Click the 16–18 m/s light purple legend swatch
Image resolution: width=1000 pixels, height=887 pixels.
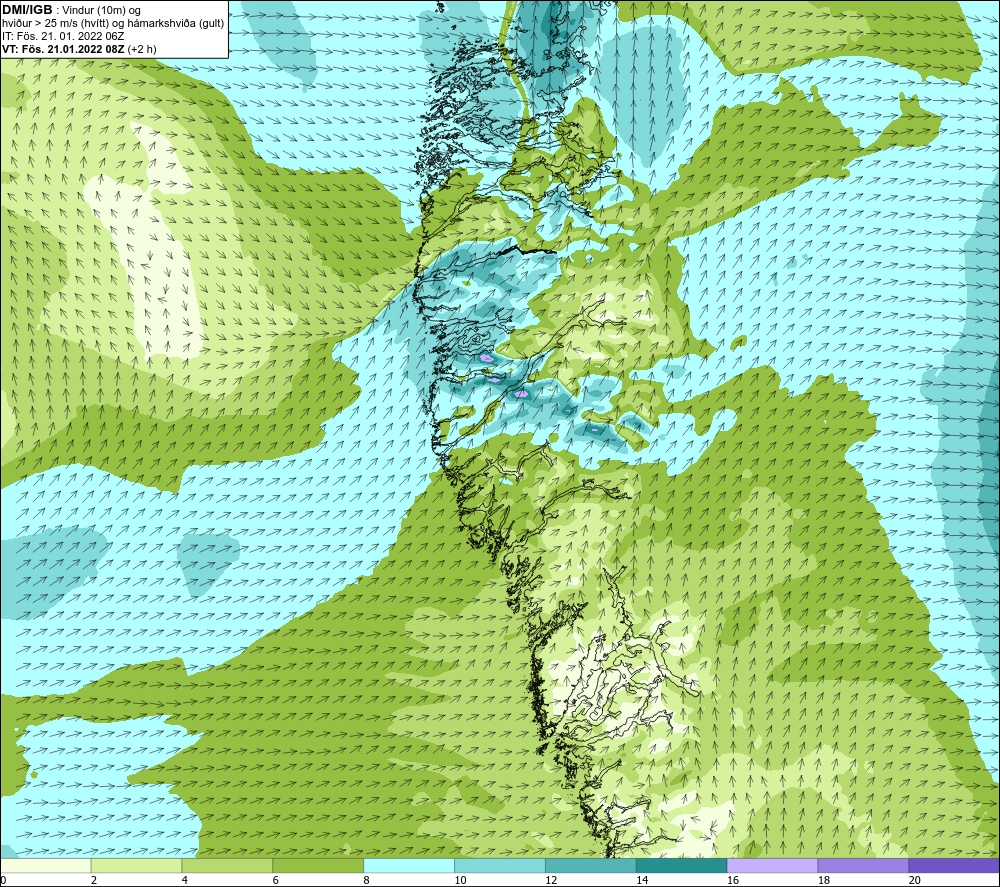772,866
